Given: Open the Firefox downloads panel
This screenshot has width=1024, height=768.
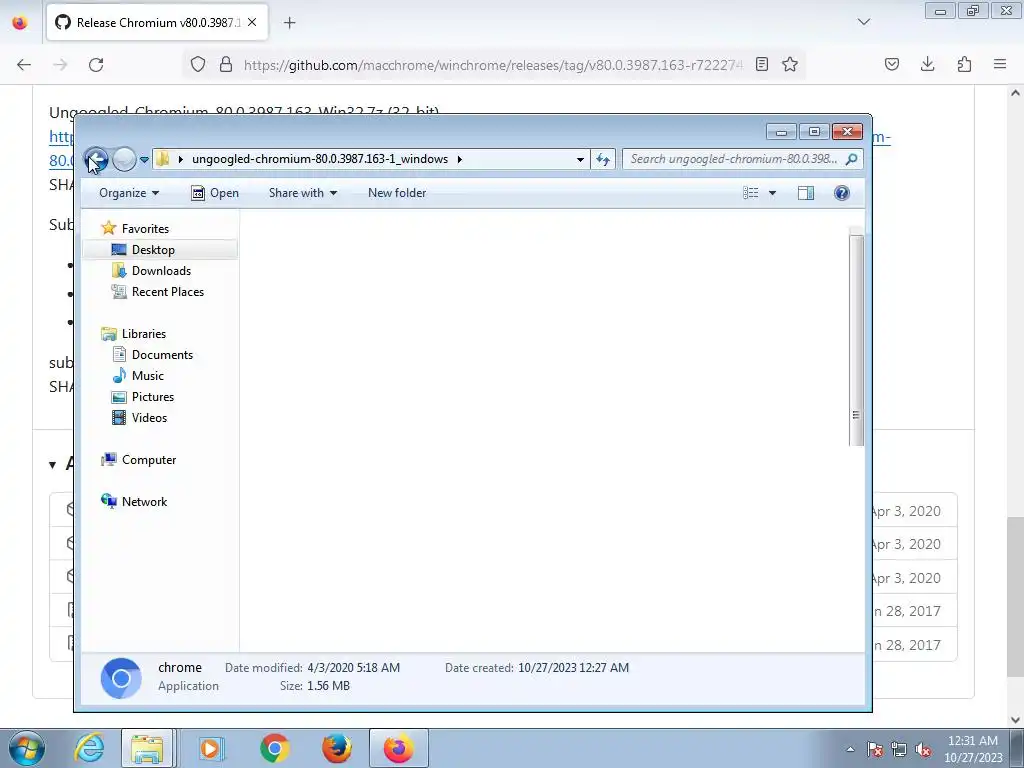Looking at the screenshot, I should tap(927, 64).
